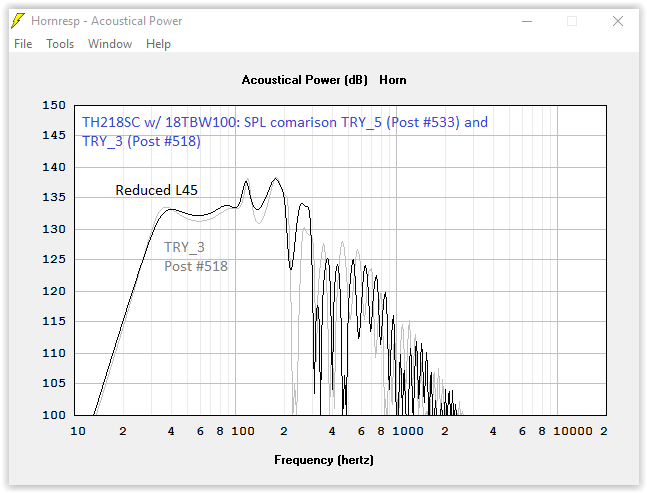
Task: Click the 150 value on vertical axis
Action: click(54, 105)
